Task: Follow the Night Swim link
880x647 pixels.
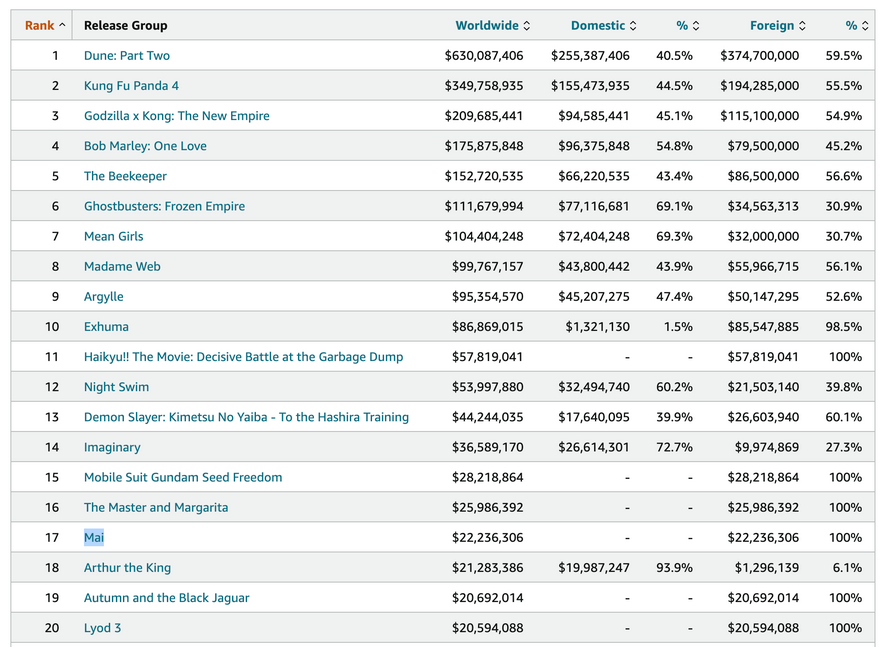Action: (116, 387)
